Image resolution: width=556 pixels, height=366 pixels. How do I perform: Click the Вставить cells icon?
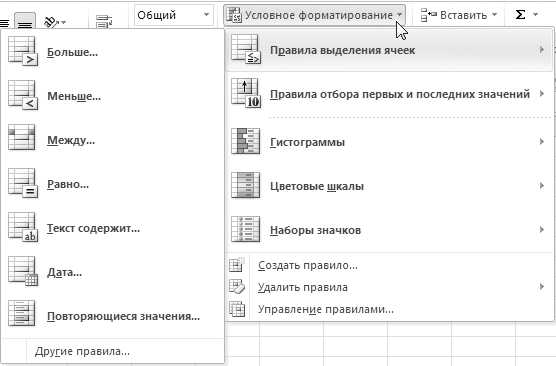tap(428, 15)
